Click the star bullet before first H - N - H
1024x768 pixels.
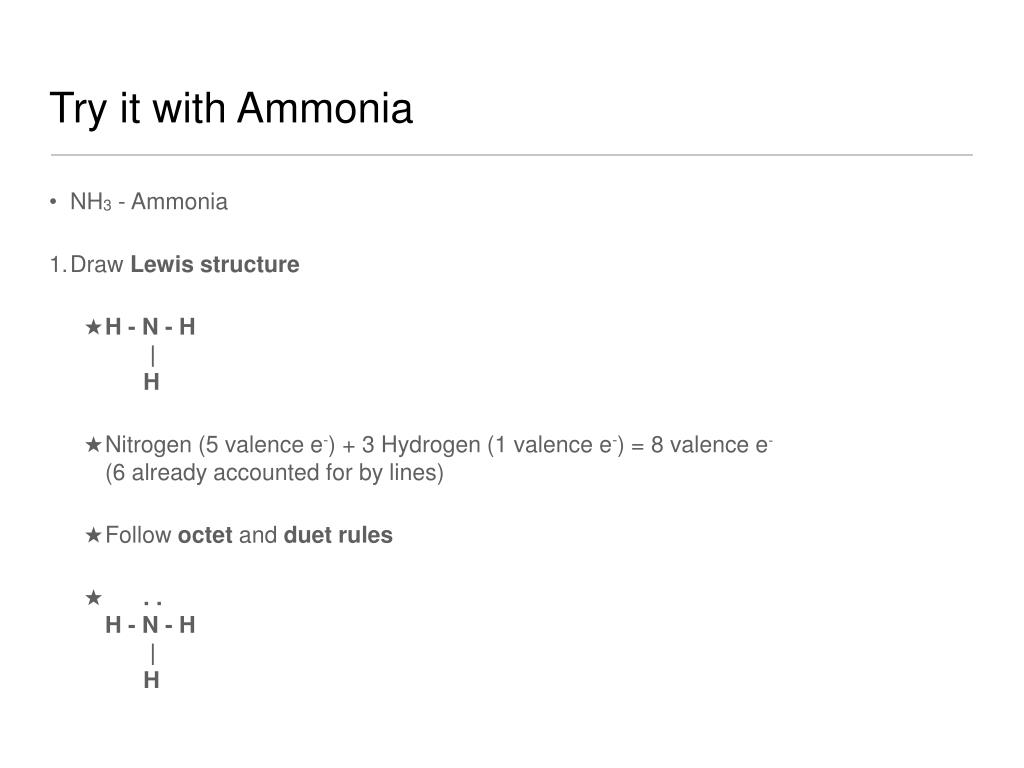coord(93,326)
